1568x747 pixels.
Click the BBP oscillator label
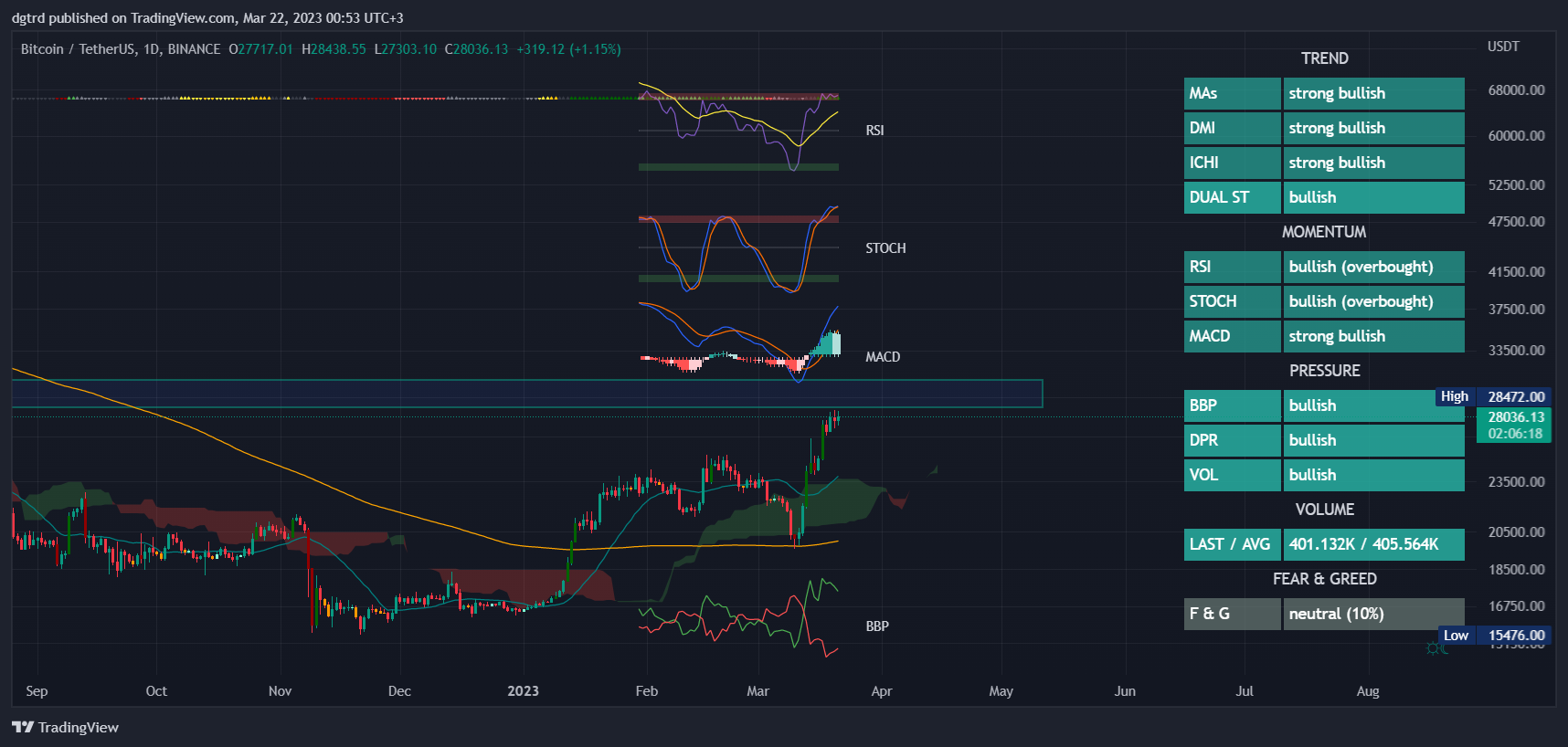point(877,626)
